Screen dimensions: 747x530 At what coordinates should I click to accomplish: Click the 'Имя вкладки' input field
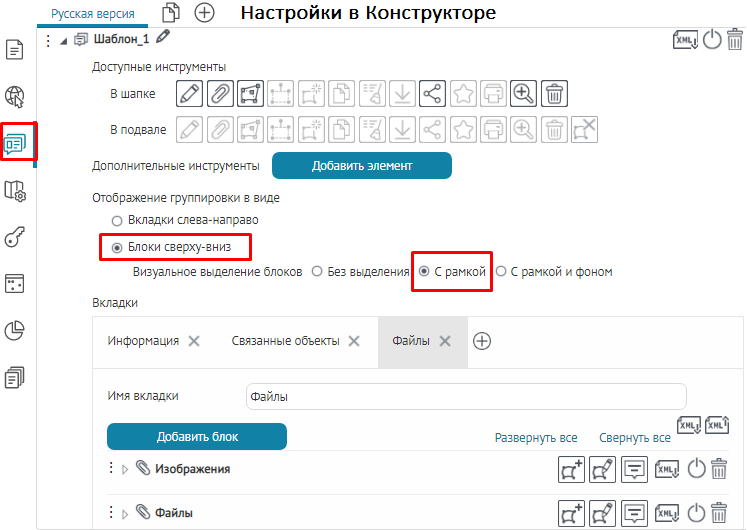point(466,396)
